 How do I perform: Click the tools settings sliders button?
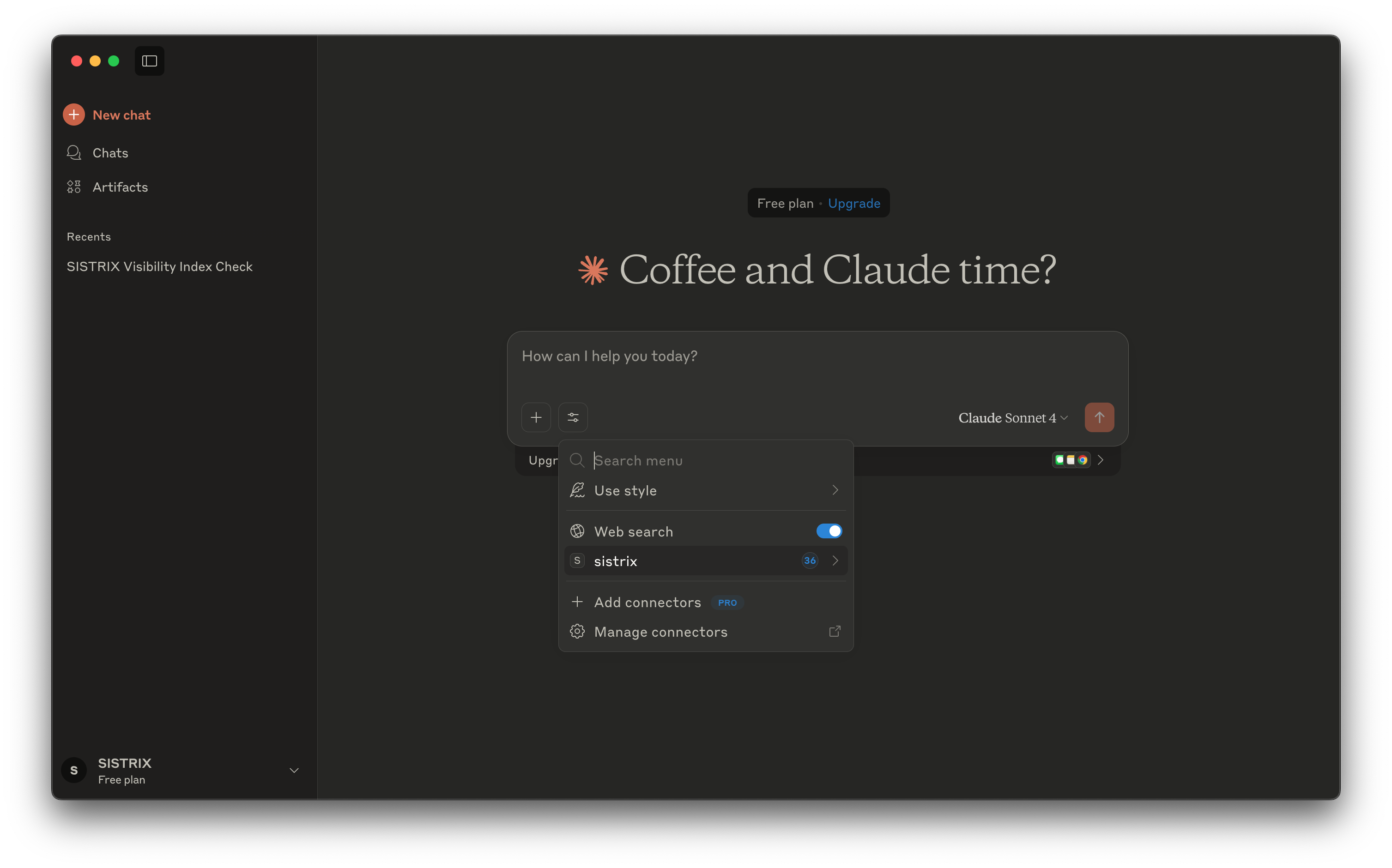tap(573, 417)
